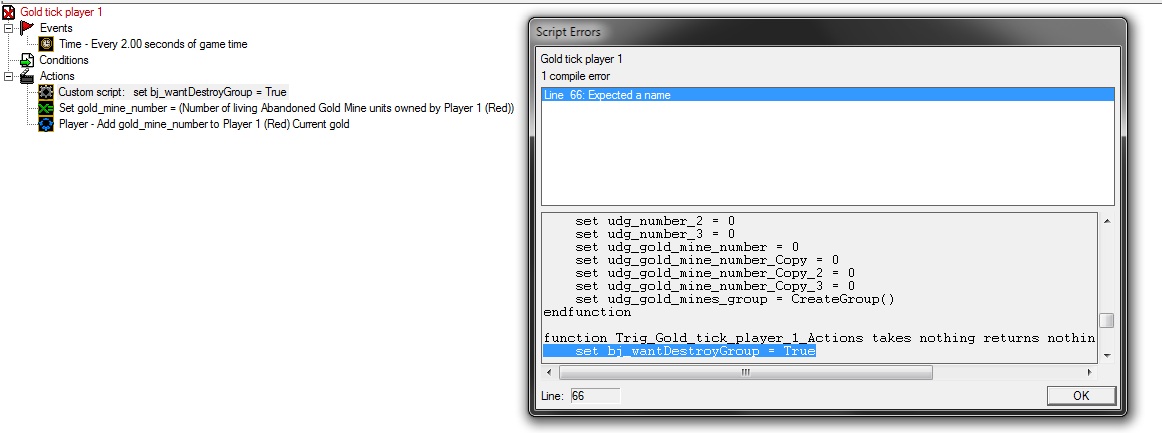Click the code pane's vertical scroll up arrow
Screen dimensions: 1162x433
[x=1106, y=220]
